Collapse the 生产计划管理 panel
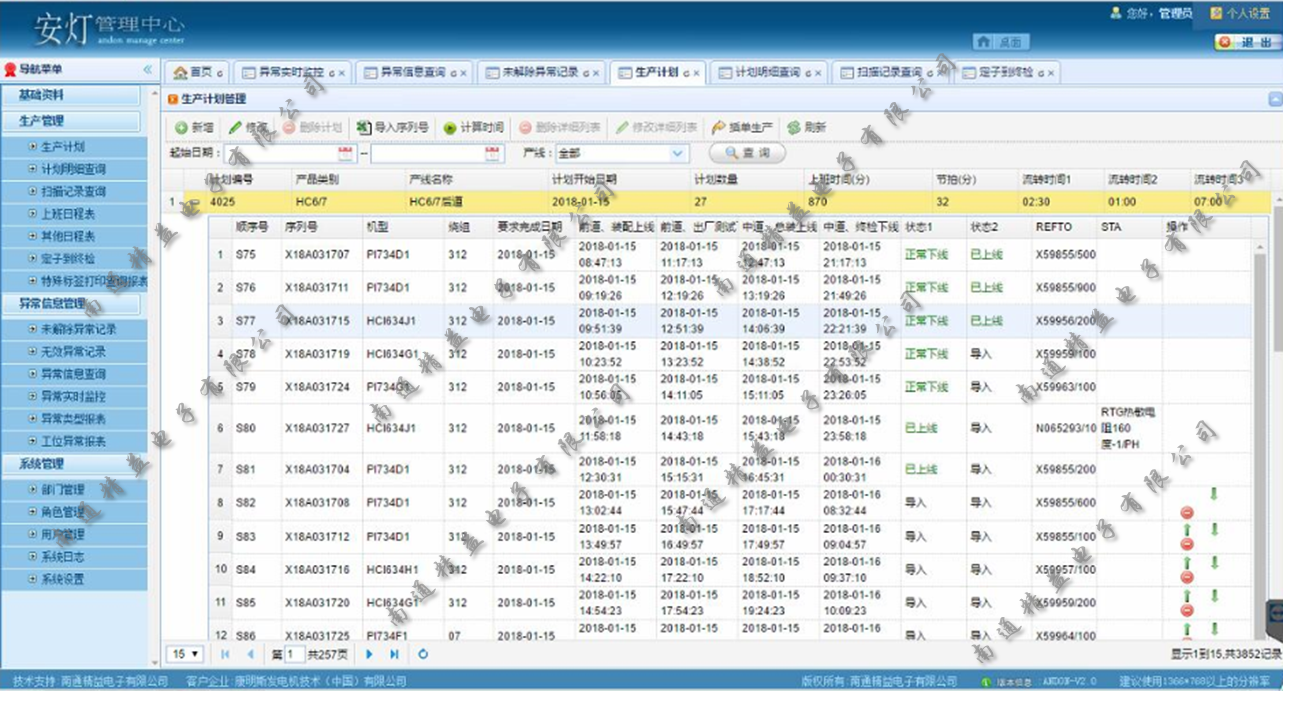 (1275, 99)
